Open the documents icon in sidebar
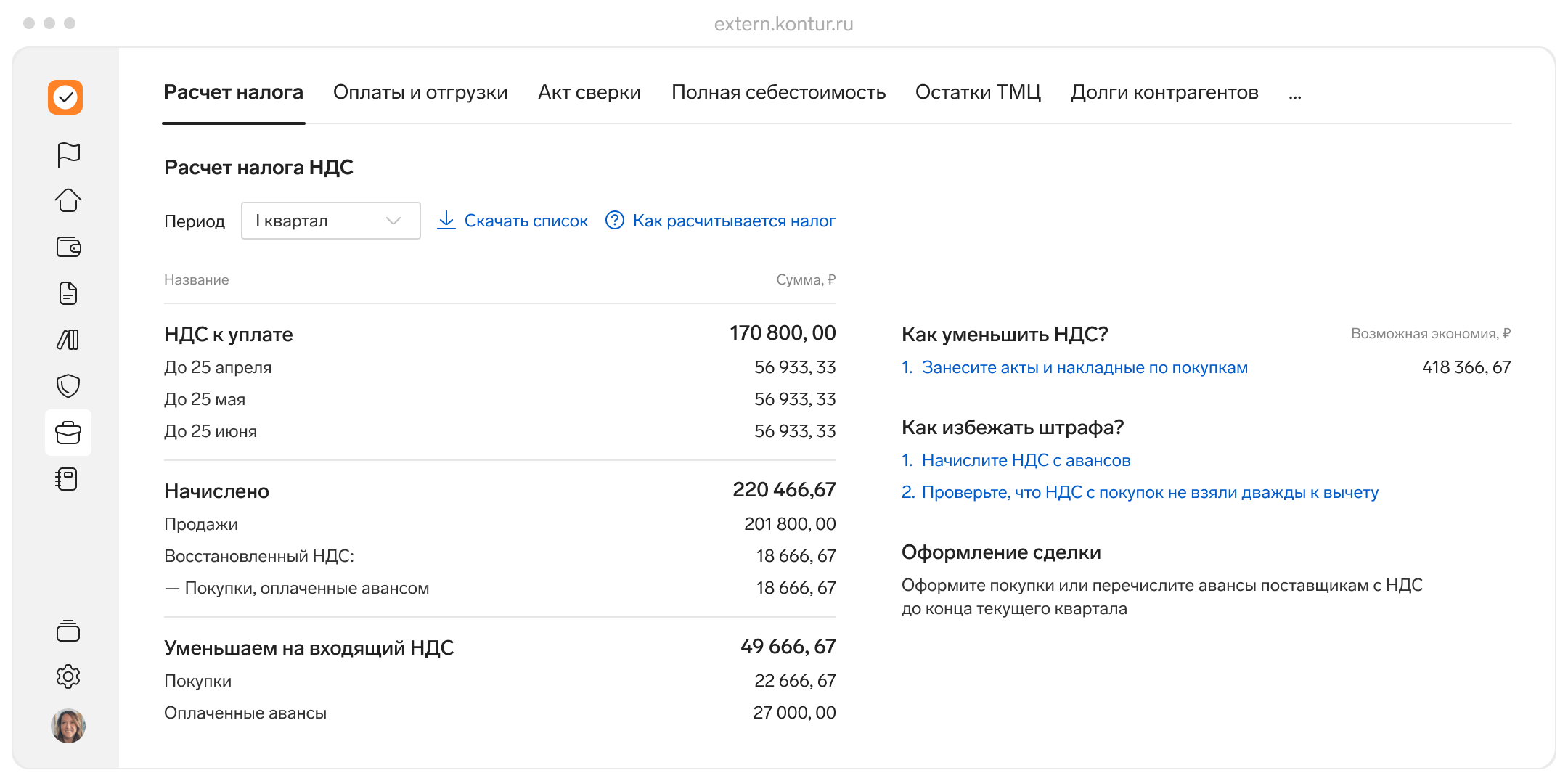The width and height of the screenshot is (1568, 781). coord(68,294)
